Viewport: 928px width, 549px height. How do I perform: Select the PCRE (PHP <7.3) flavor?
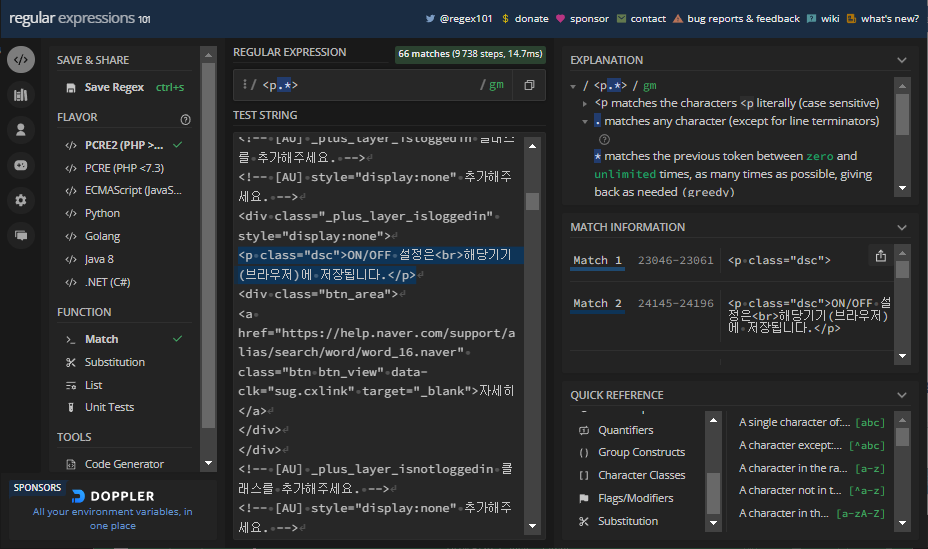pyautogui.click(x=124, y=168)
